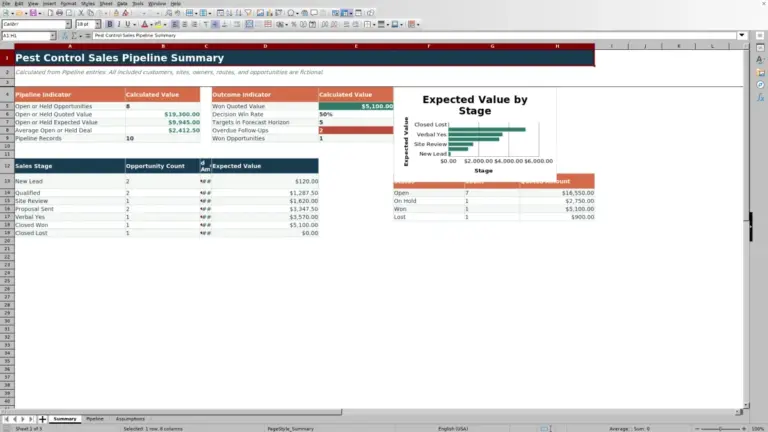Viewport: 768px width, 432px height.
Task: Click the Sum sigma icon
Action: 74,36
